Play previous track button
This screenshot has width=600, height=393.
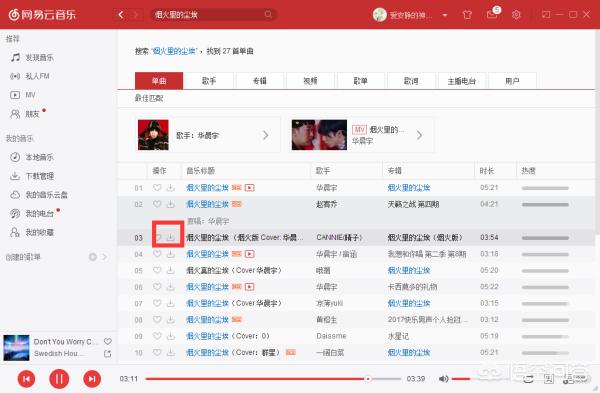coord(26,379)
